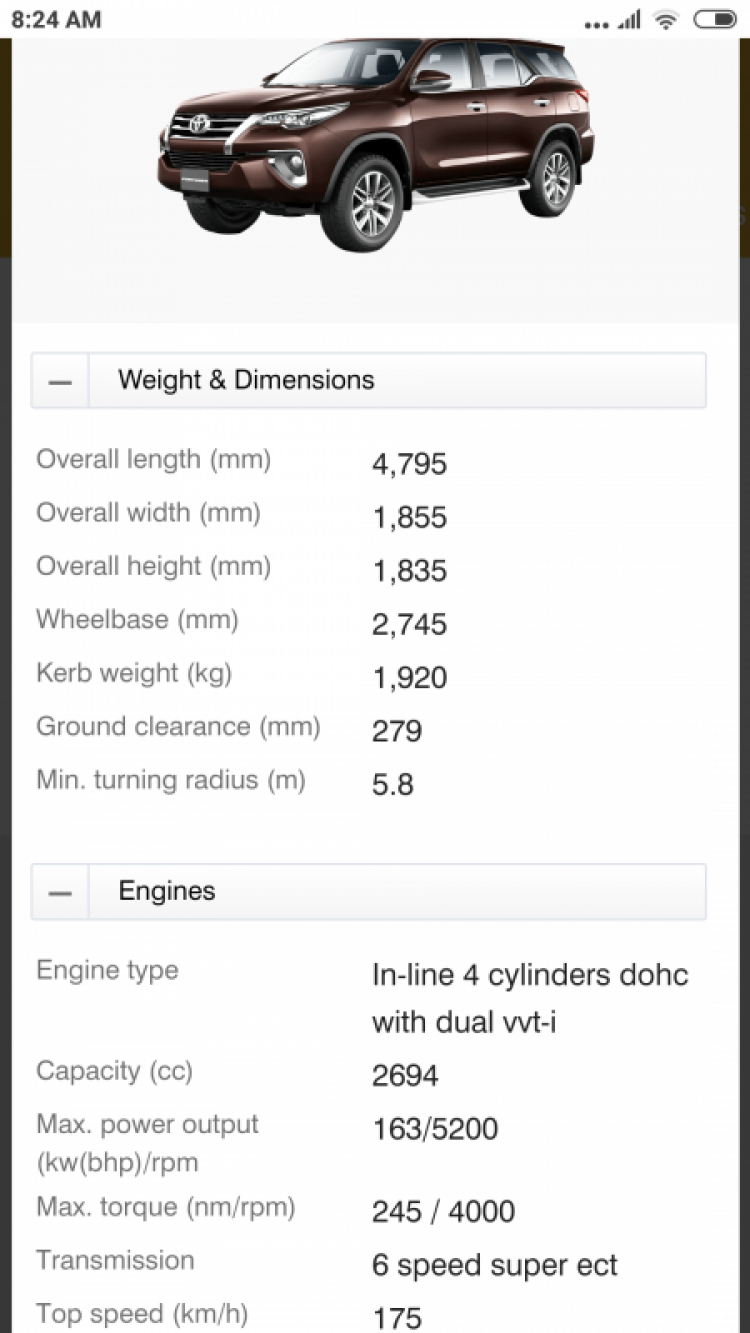Select the Overall length (mm) label
Image resolution: width=750 pixels, height=1333 pixels.
(x=154, y=460)
